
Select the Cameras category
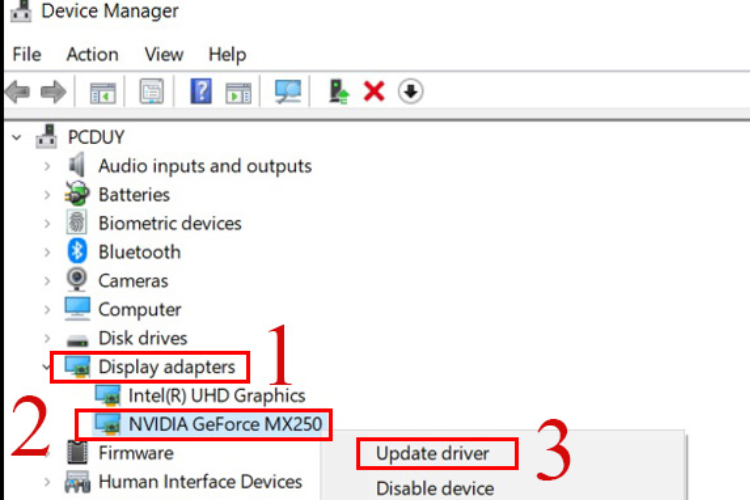[x=132, y=281]
